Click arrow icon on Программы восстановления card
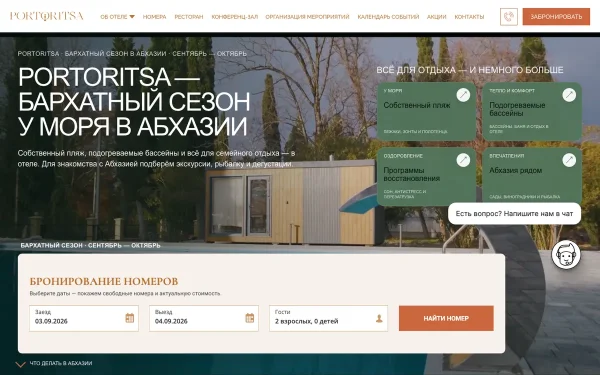This screenshot has width=600, height=375. 463,160
